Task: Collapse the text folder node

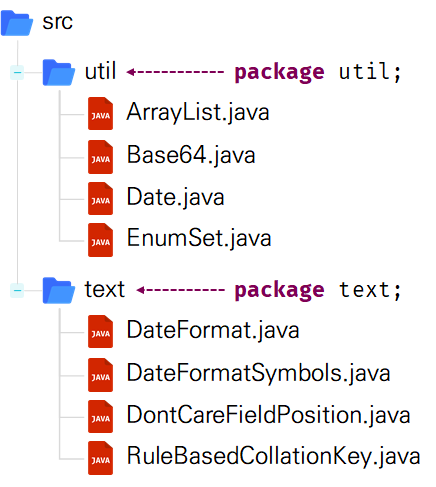Action: tap(17, 290)
